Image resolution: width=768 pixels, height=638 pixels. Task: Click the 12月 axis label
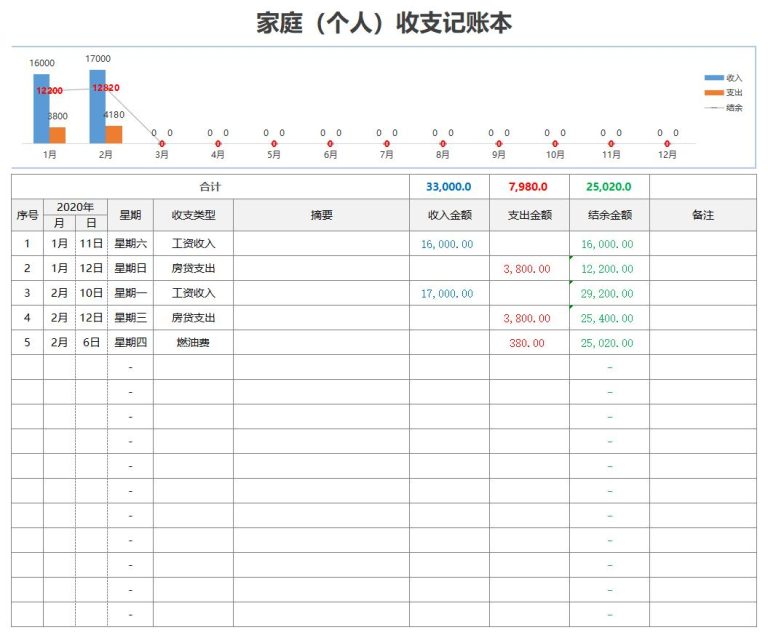coord(667,155)
